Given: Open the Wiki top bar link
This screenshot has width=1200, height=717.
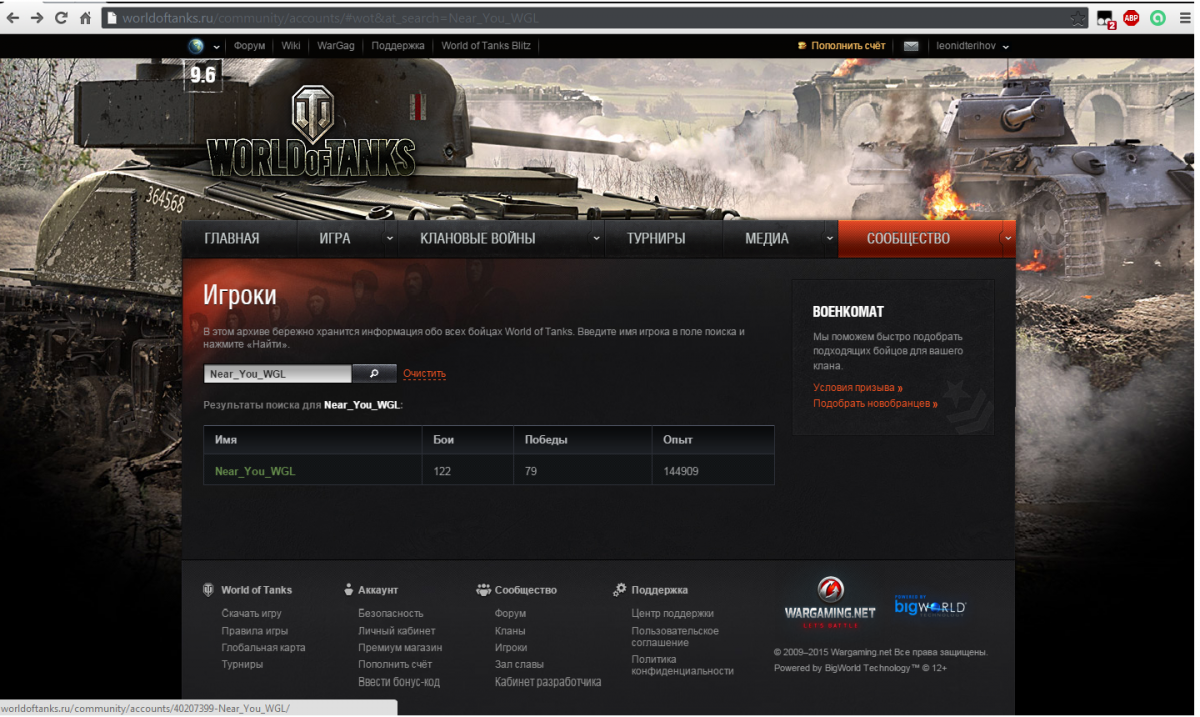Looking at the screenshot, I should (x=291, y=46).
